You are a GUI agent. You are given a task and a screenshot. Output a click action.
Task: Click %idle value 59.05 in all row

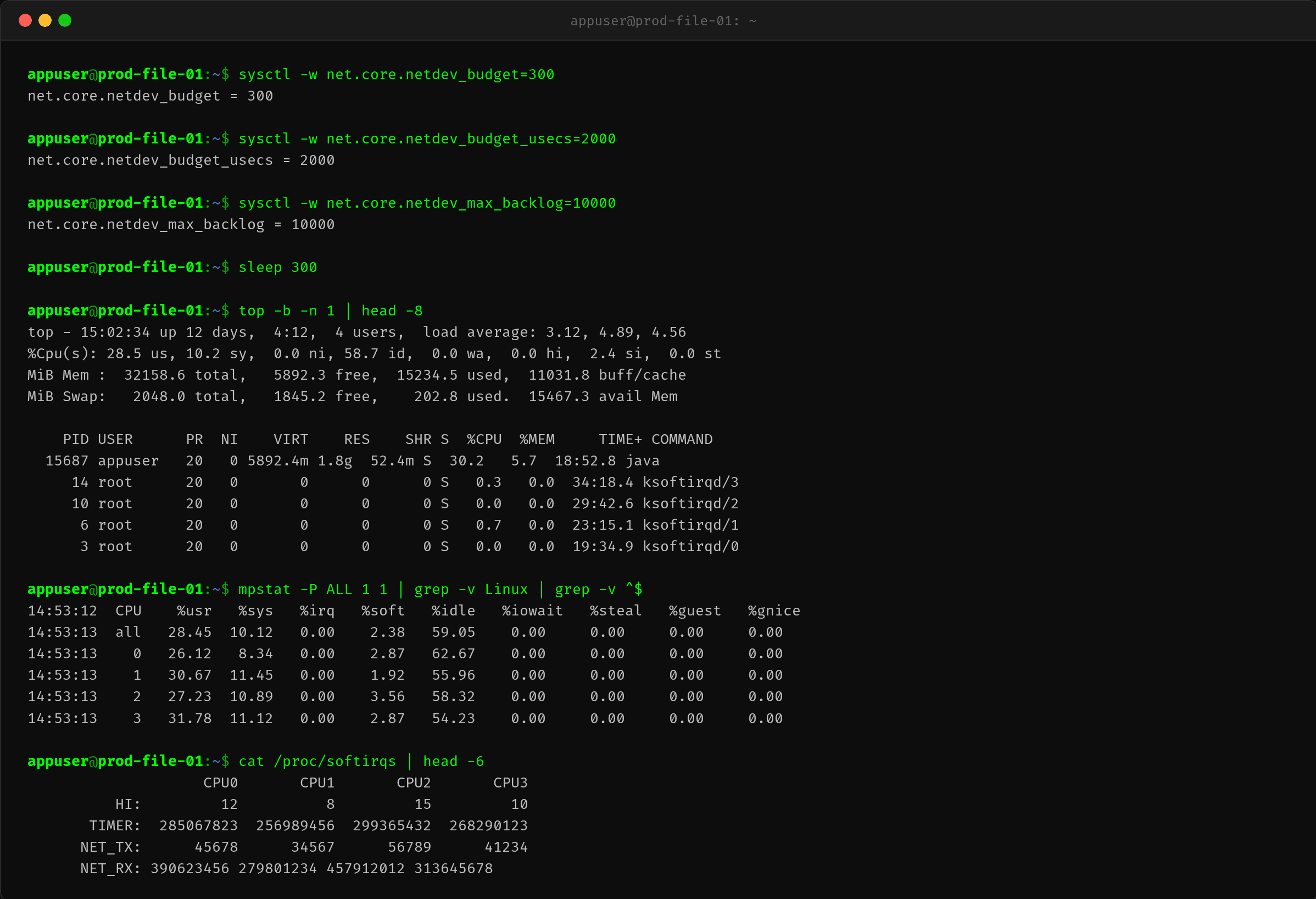454,632
